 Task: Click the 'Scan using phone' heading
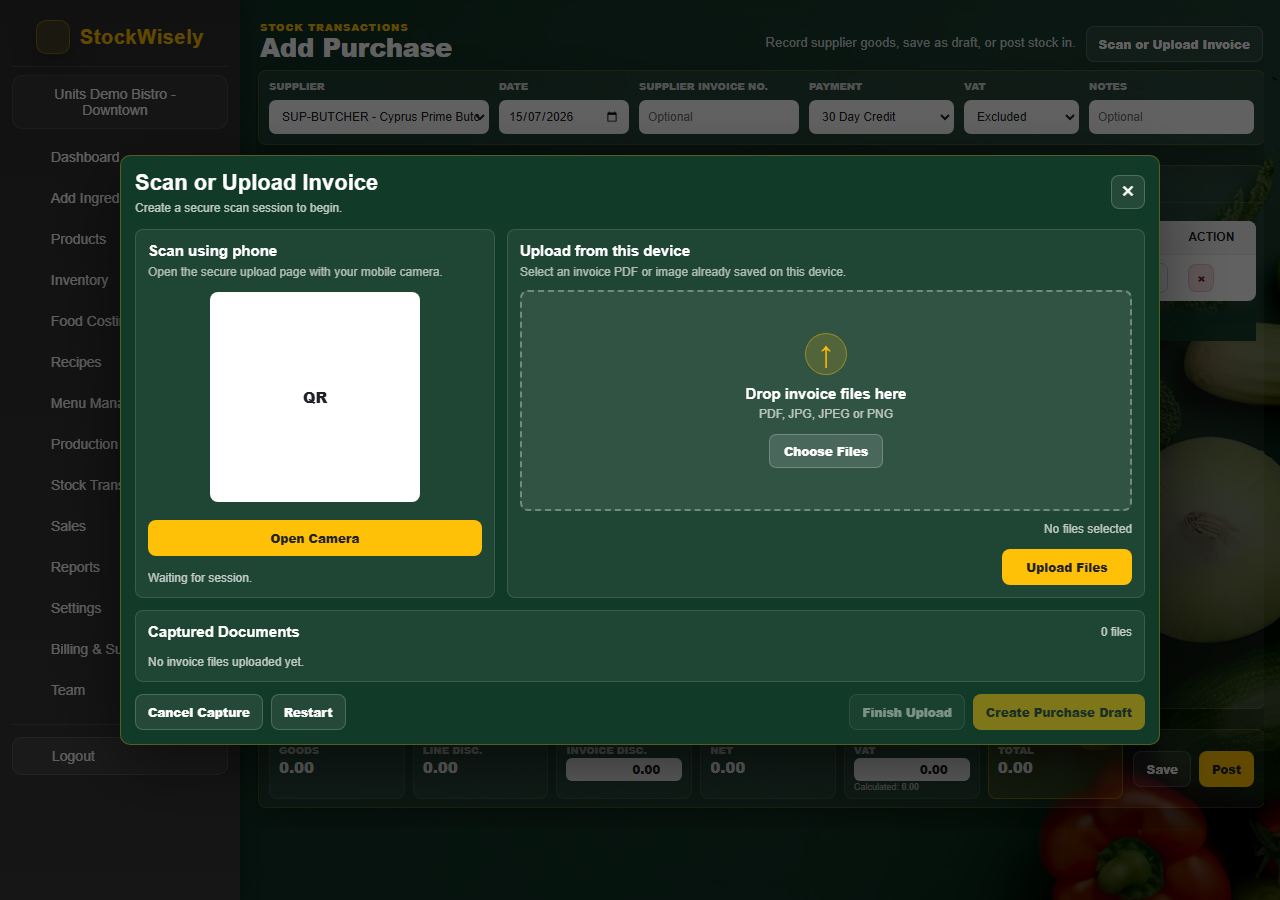click(213, 251)
